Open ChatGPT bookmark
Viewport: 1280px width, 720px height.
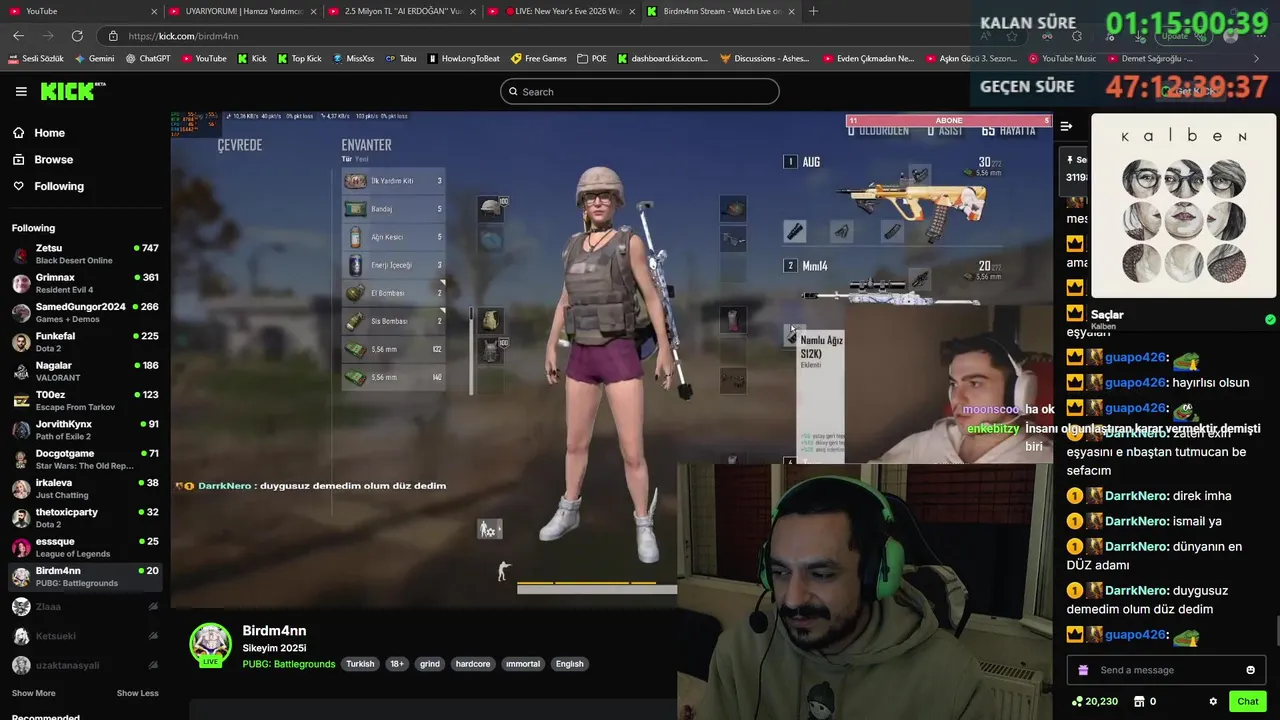coord(148,59)
